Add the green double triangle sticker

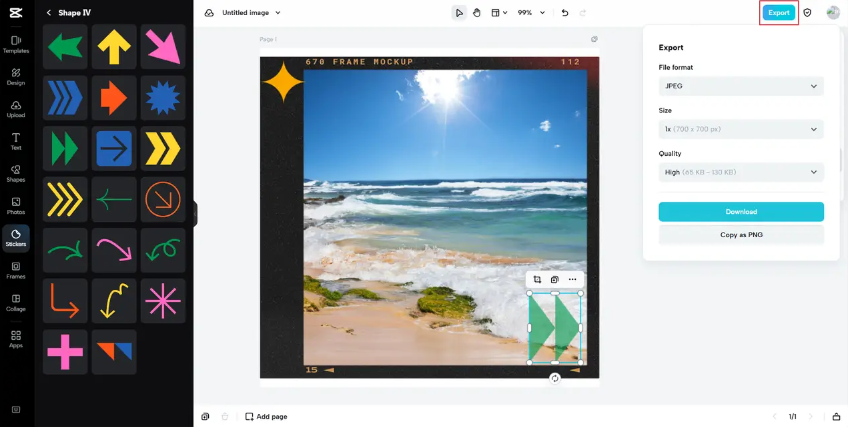(x=65, y=149)
